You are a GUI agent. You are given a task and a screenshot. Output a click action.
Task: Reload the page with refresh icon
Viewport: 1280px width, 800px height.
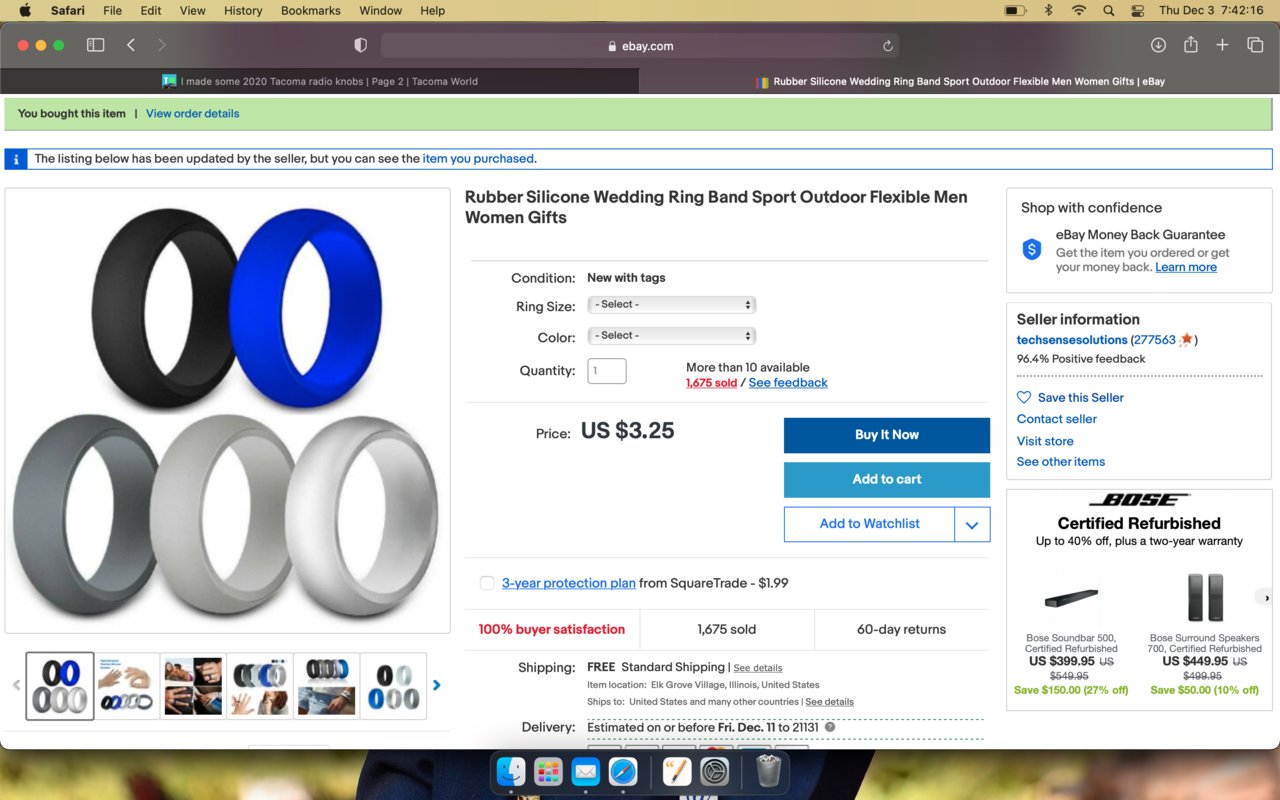tap(887, 46)
